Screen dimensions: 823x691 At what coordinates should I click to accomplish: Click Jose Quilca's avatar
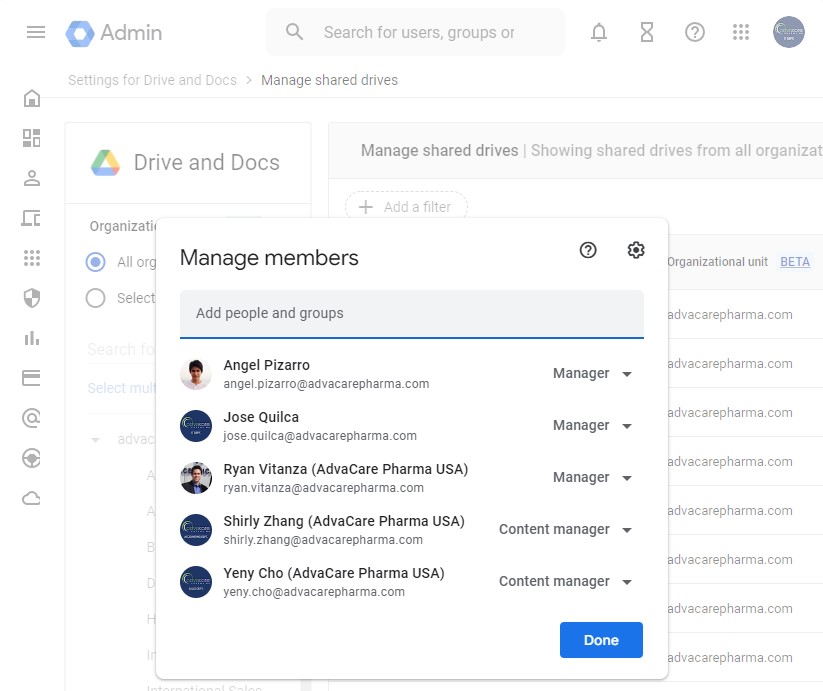(x=196, y=426)
